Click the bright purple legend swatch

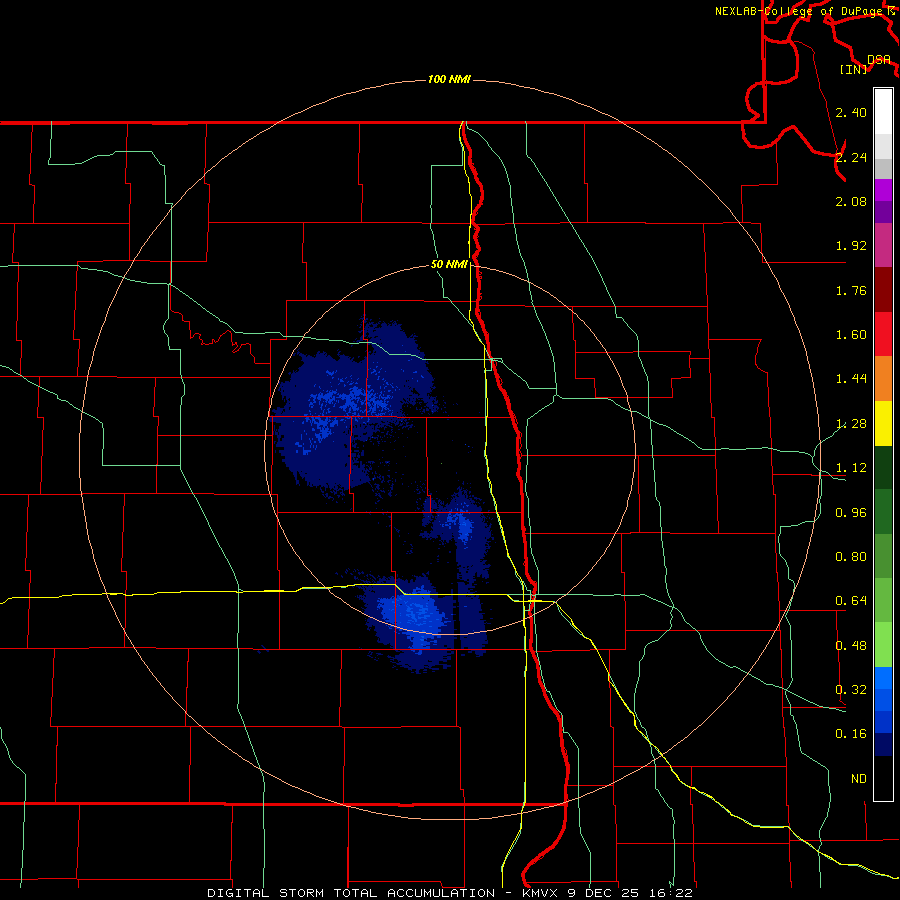883,190
